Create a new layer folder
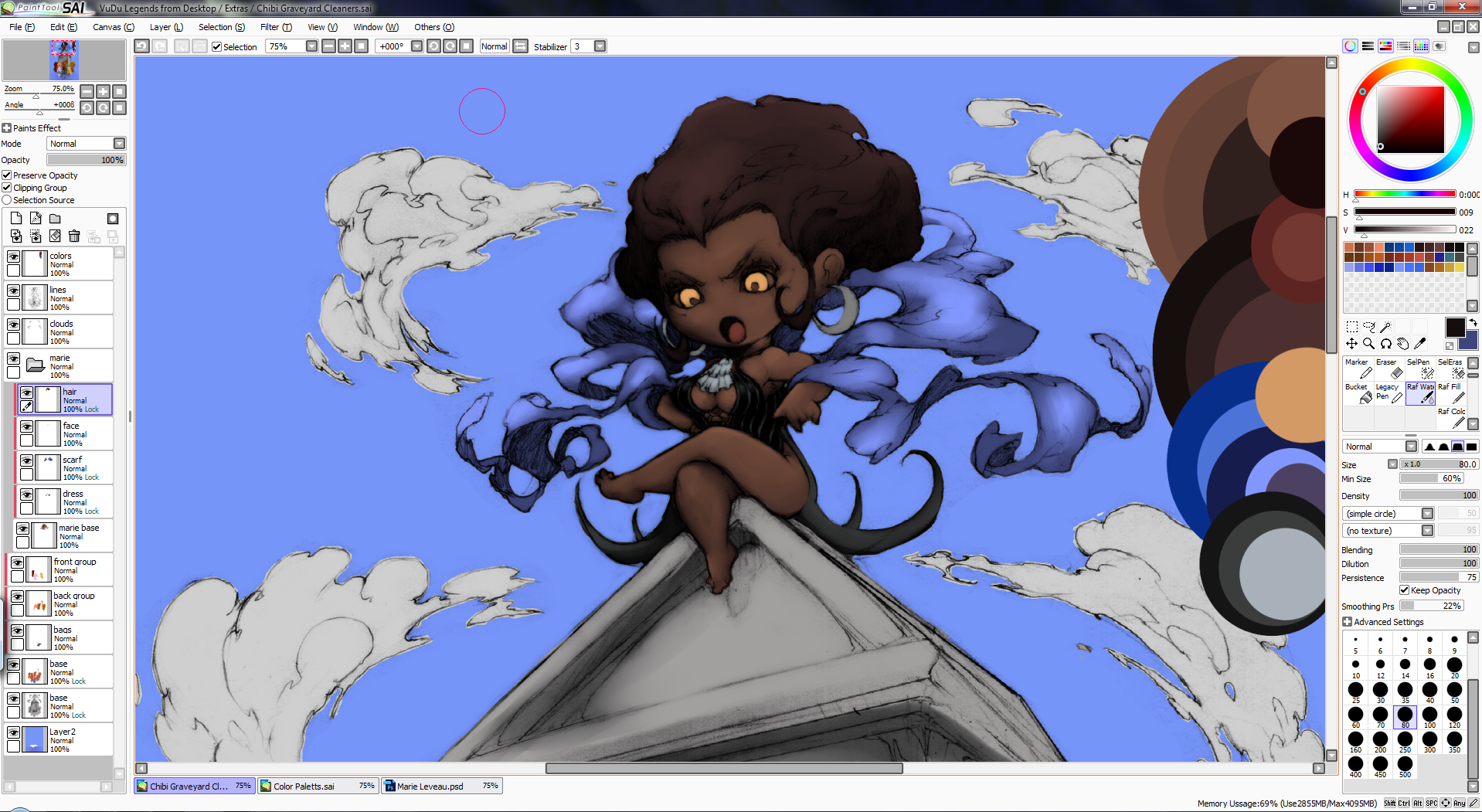 [55, 219]
